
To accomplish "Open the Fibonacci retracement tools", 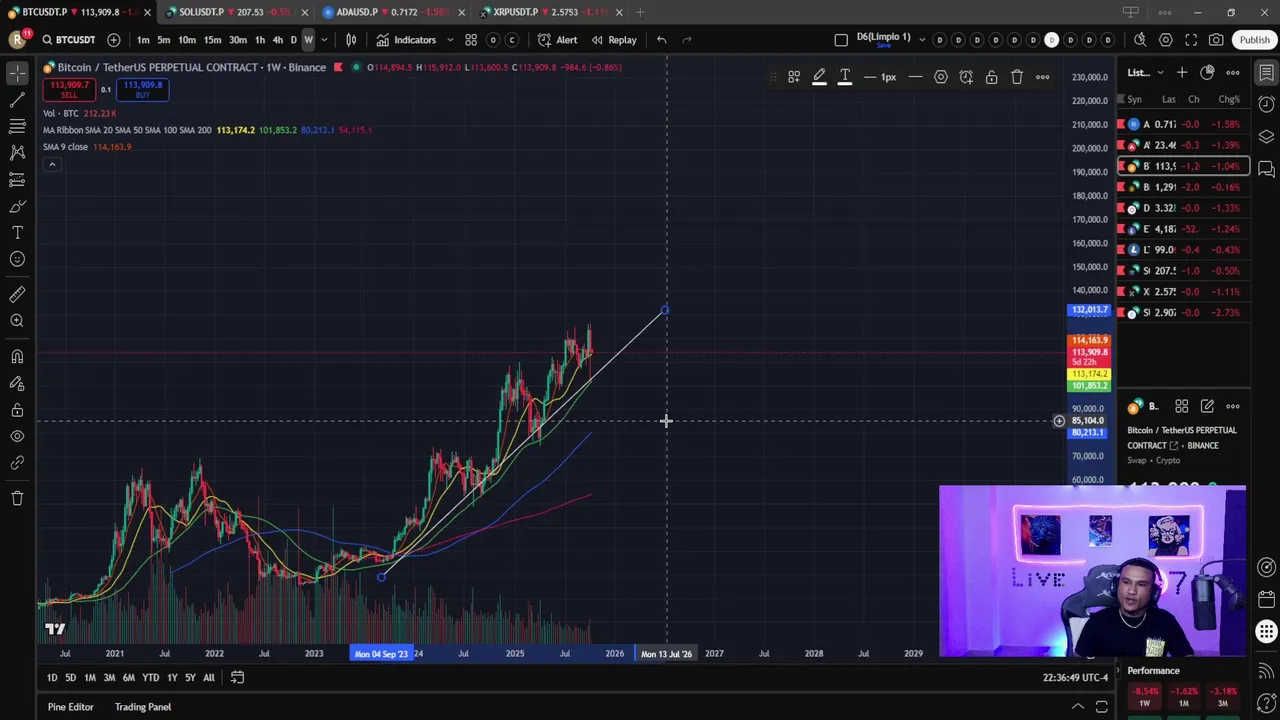I will (x=17, y=126).
